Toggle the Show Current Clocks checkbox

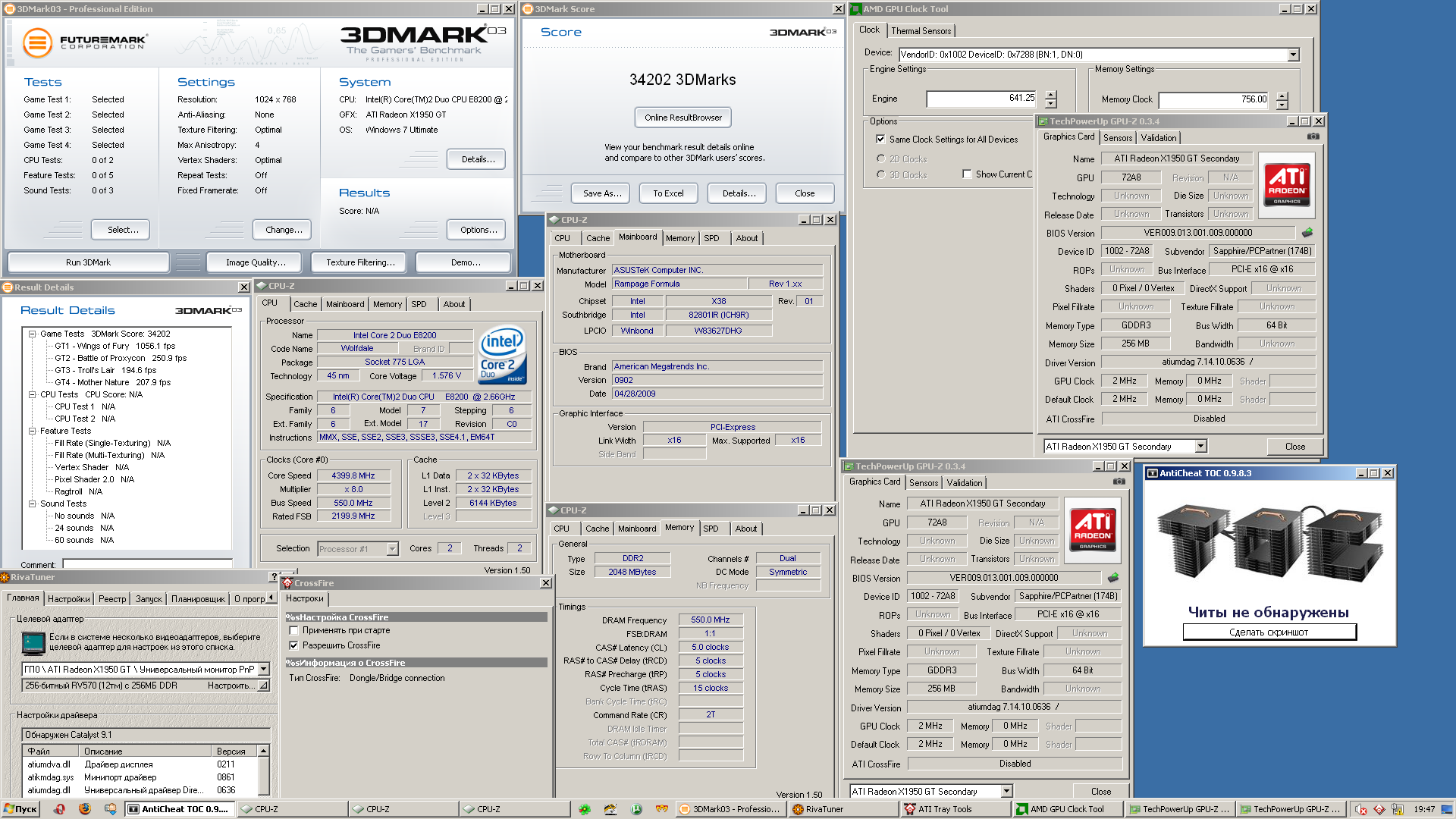[967, 174]
